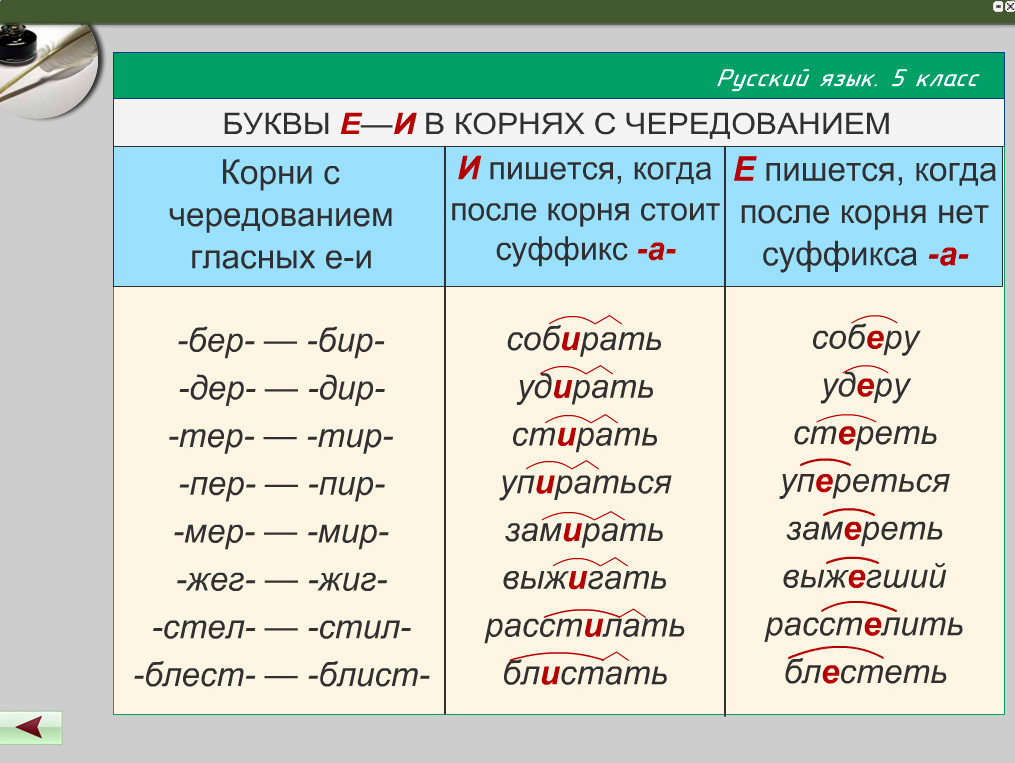Click the 'И пишется, когда' column header
Image resolution: width=1015 pixels, height=763 pixels.
[x=585, y=169]
